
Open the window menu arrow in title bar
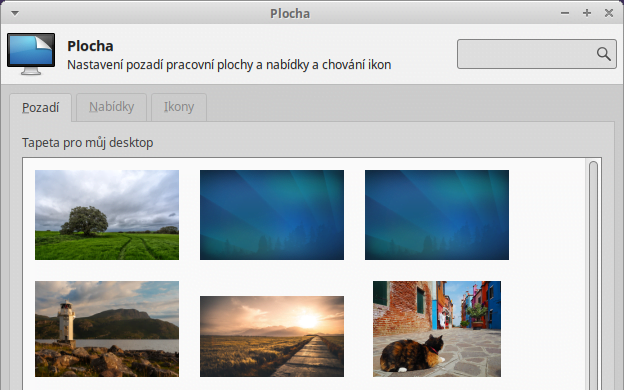coord(15,13)
